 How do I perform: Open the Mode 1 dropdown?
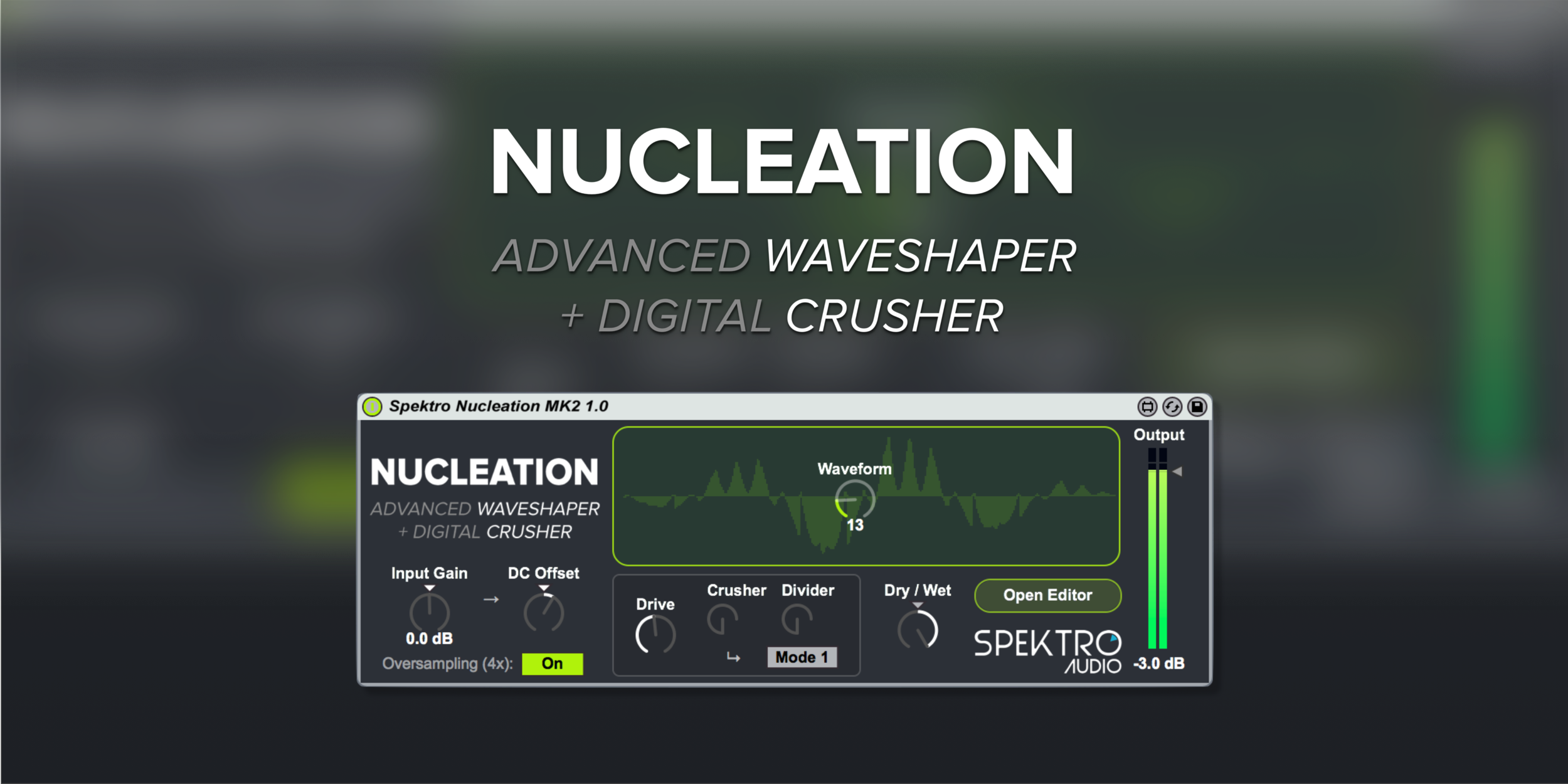[x=802, y=657]
